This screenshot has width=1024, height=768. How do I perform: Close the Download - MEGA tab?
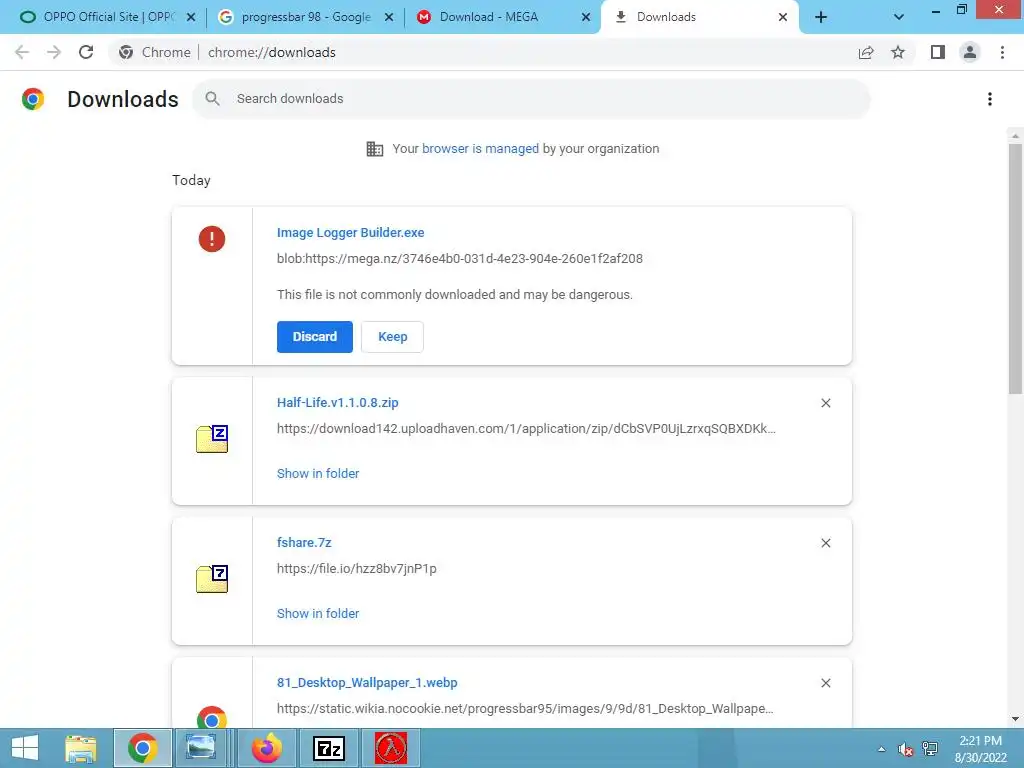click(x=586, y=17)
